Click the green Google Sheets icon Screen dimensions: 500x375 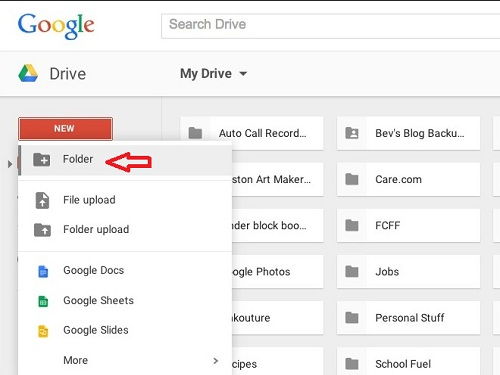[x=43, y=301]
